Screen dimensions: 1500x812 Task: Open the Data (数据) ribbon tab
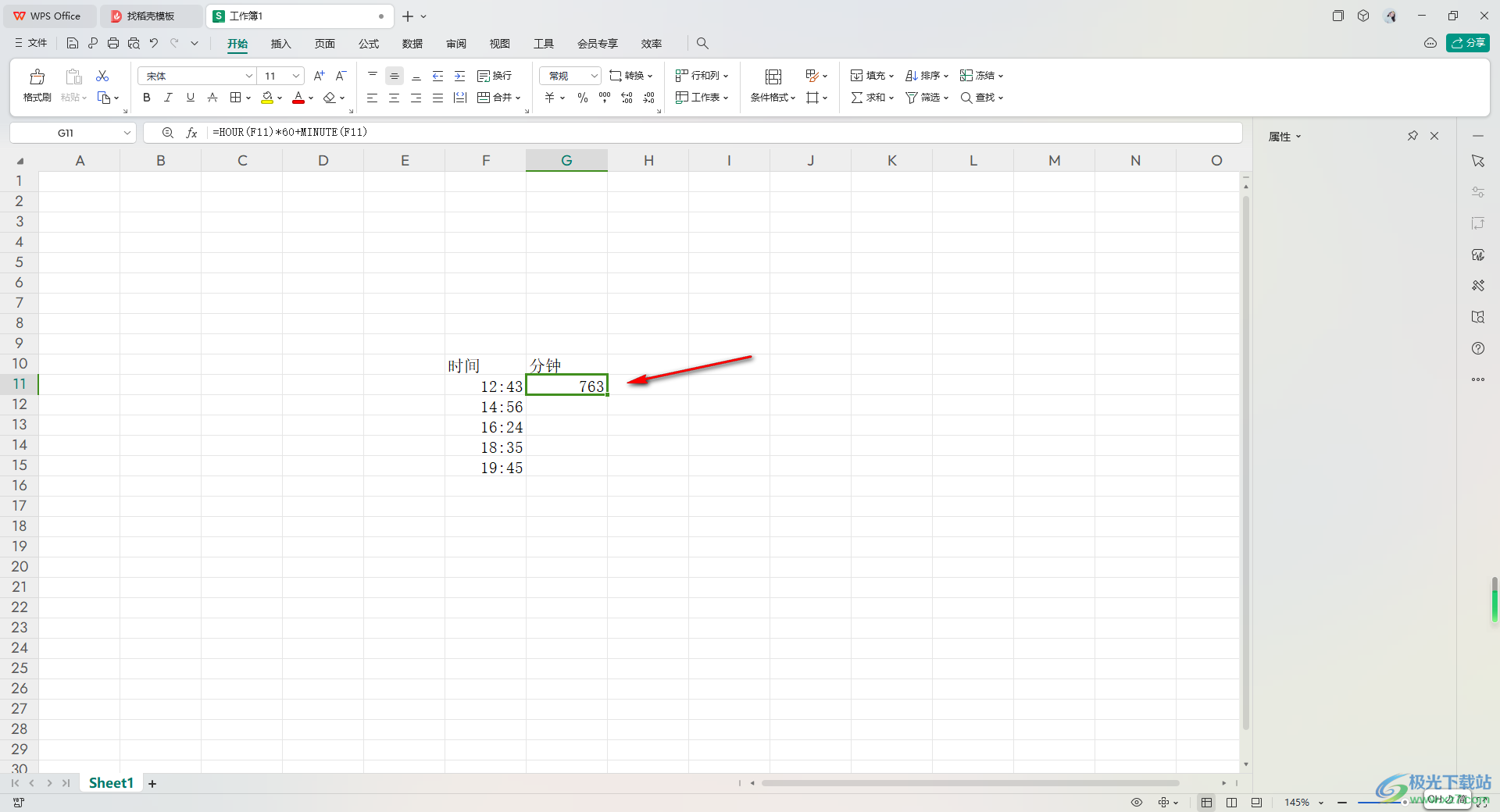coord(412,44)
